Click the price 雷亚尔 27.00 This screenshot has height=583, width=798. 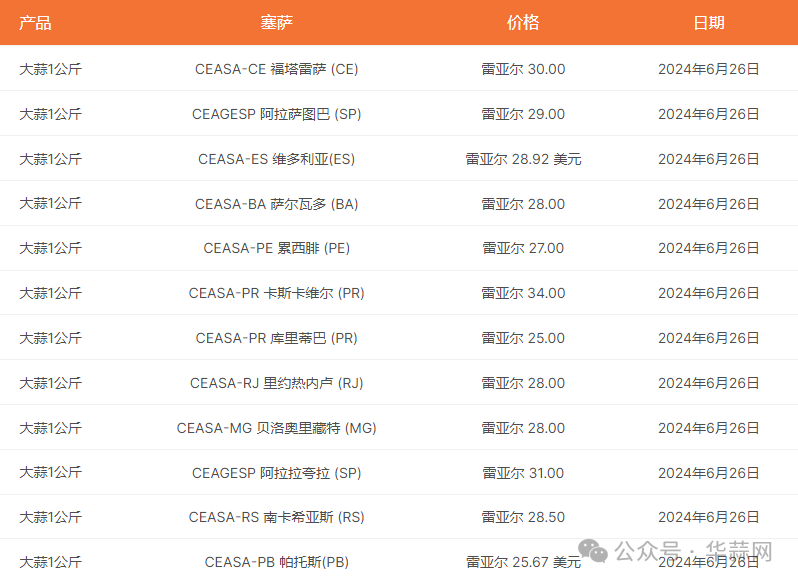click(x=523, y=248)
